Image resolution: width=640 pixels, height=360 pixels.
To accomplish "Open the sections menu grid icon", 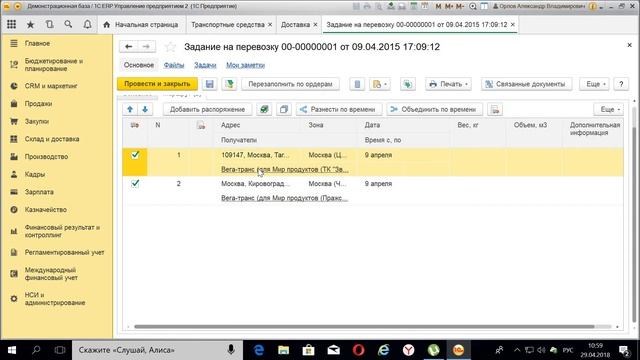I will click(x=11, y=24).
